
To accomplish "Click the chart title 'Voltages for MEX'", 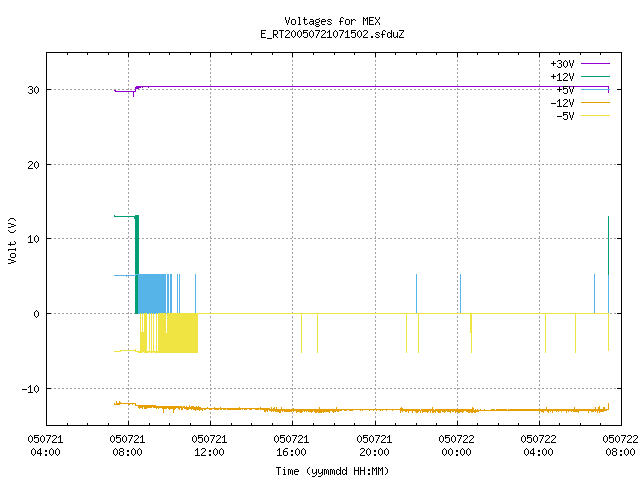I will tap(332, 21).
